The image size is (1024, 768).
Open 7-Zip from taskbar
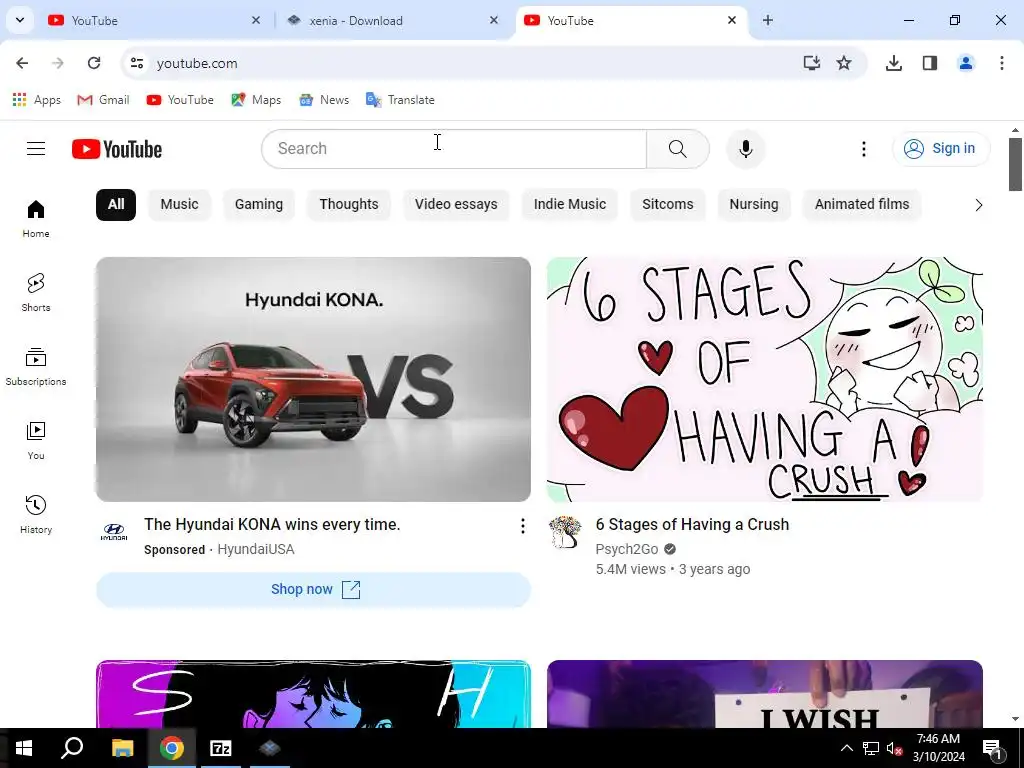point(220,748)
